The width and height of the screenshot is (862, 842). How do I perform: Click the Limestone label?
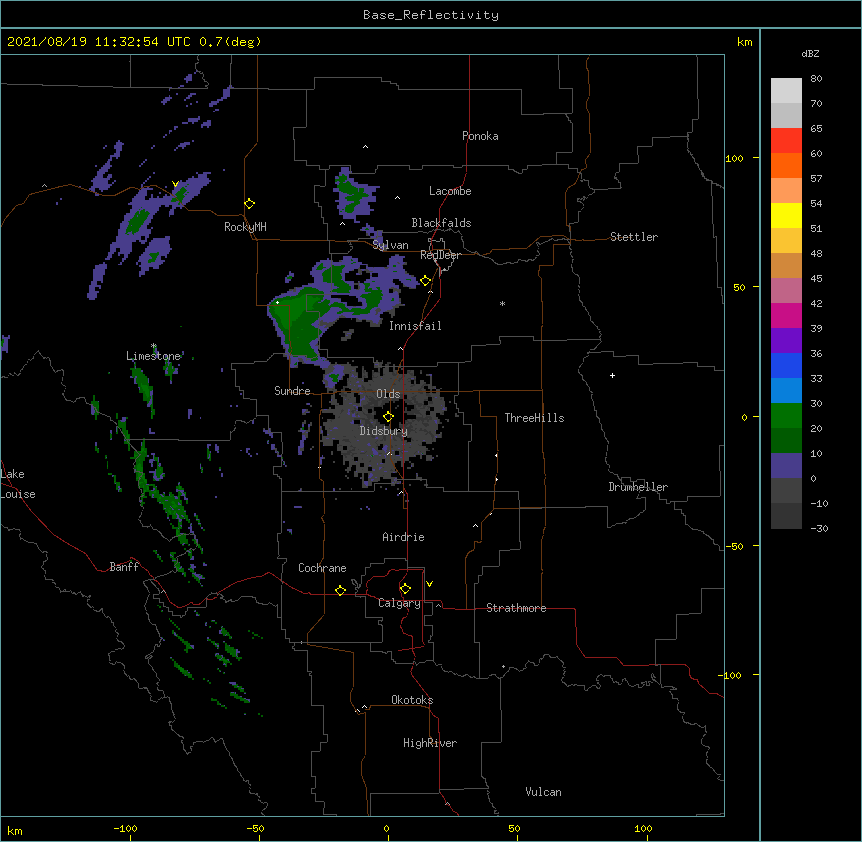click(x=153, y=356)
